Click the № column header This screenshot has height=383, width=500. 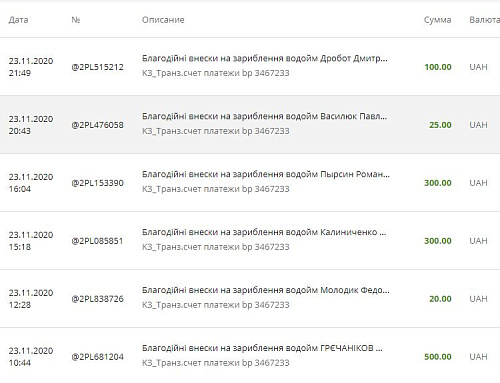coord(76,20)
